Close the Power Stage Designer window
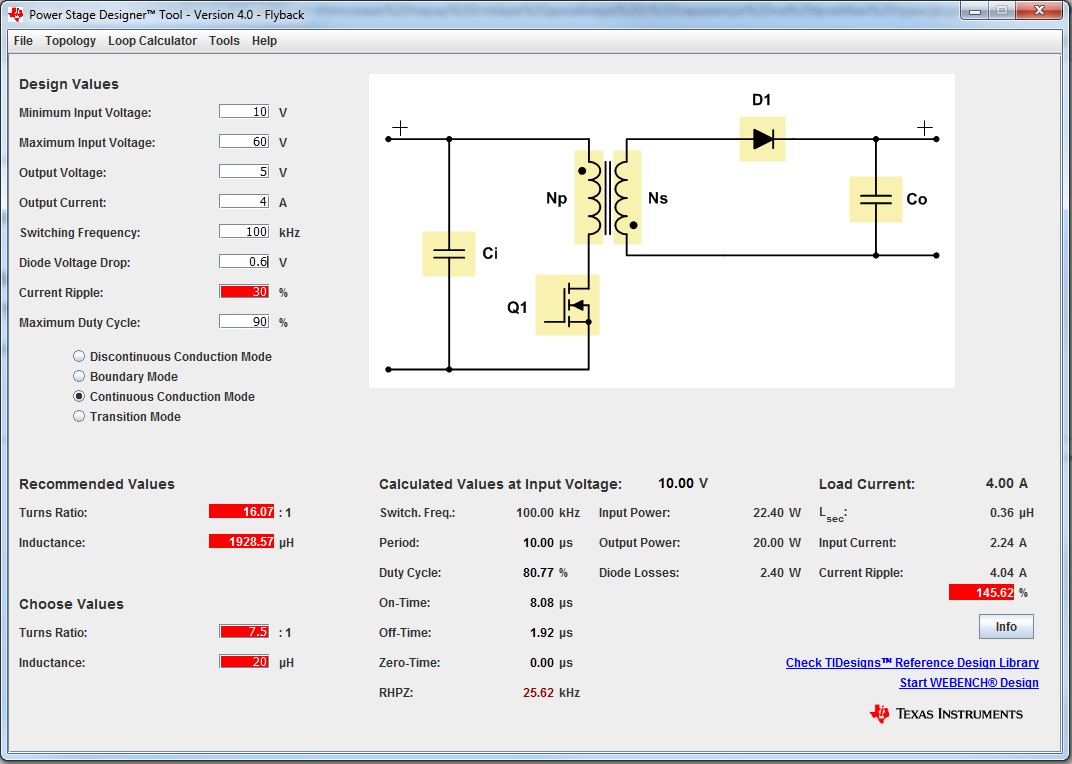 [x=1038, y=10]
